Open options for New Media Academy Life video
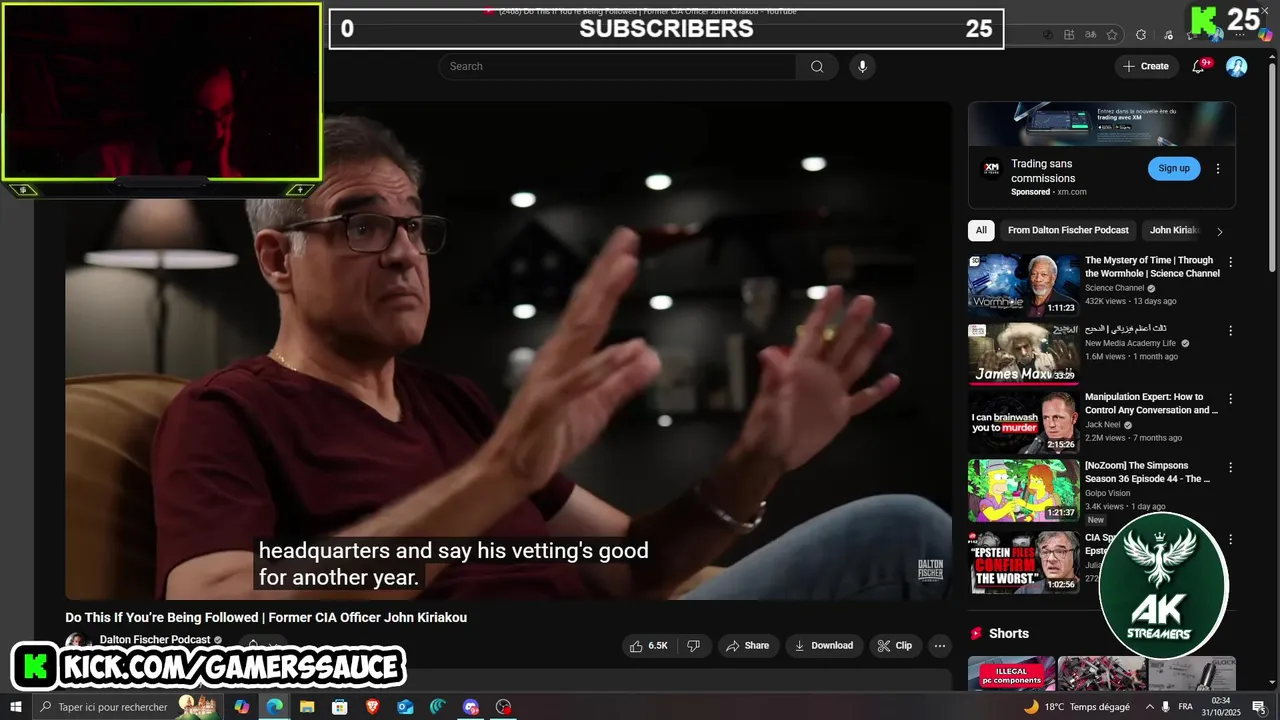This screenshot has height=720, width=1280. tap(1231, 330)
